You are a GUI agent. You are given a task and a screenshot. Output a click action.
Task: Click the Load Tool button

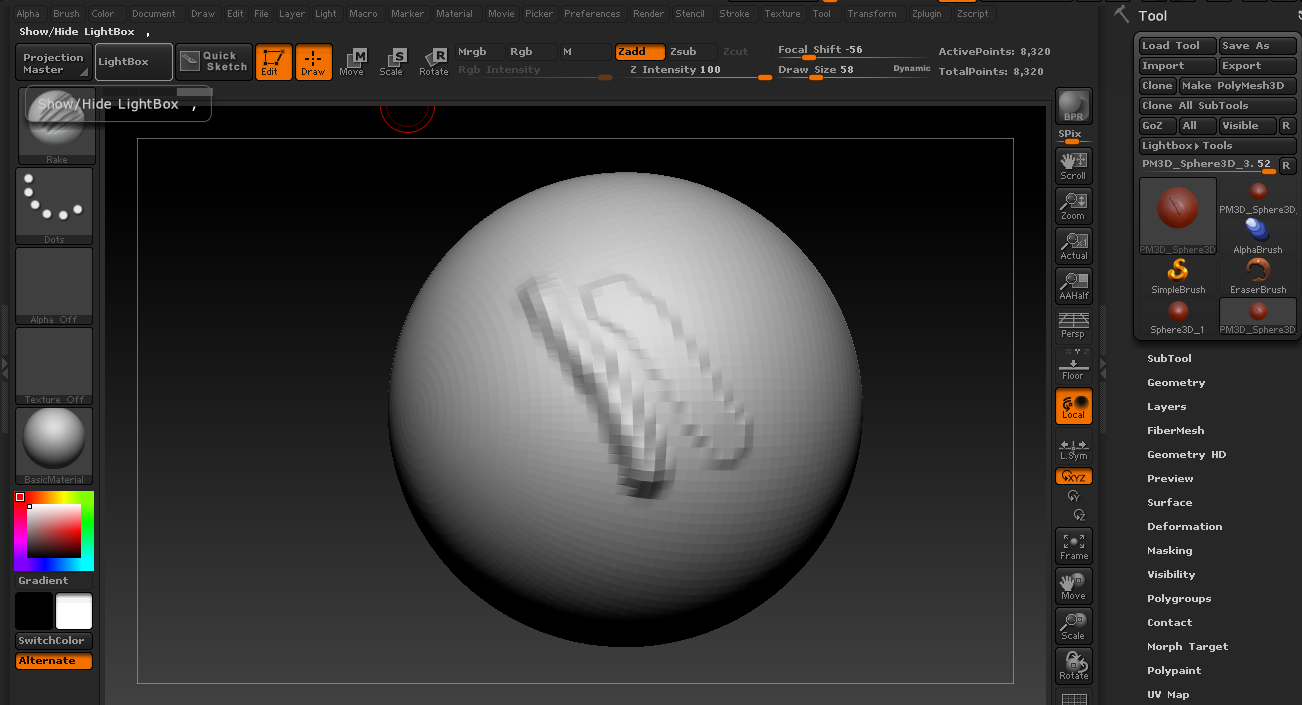(1177, 46)
